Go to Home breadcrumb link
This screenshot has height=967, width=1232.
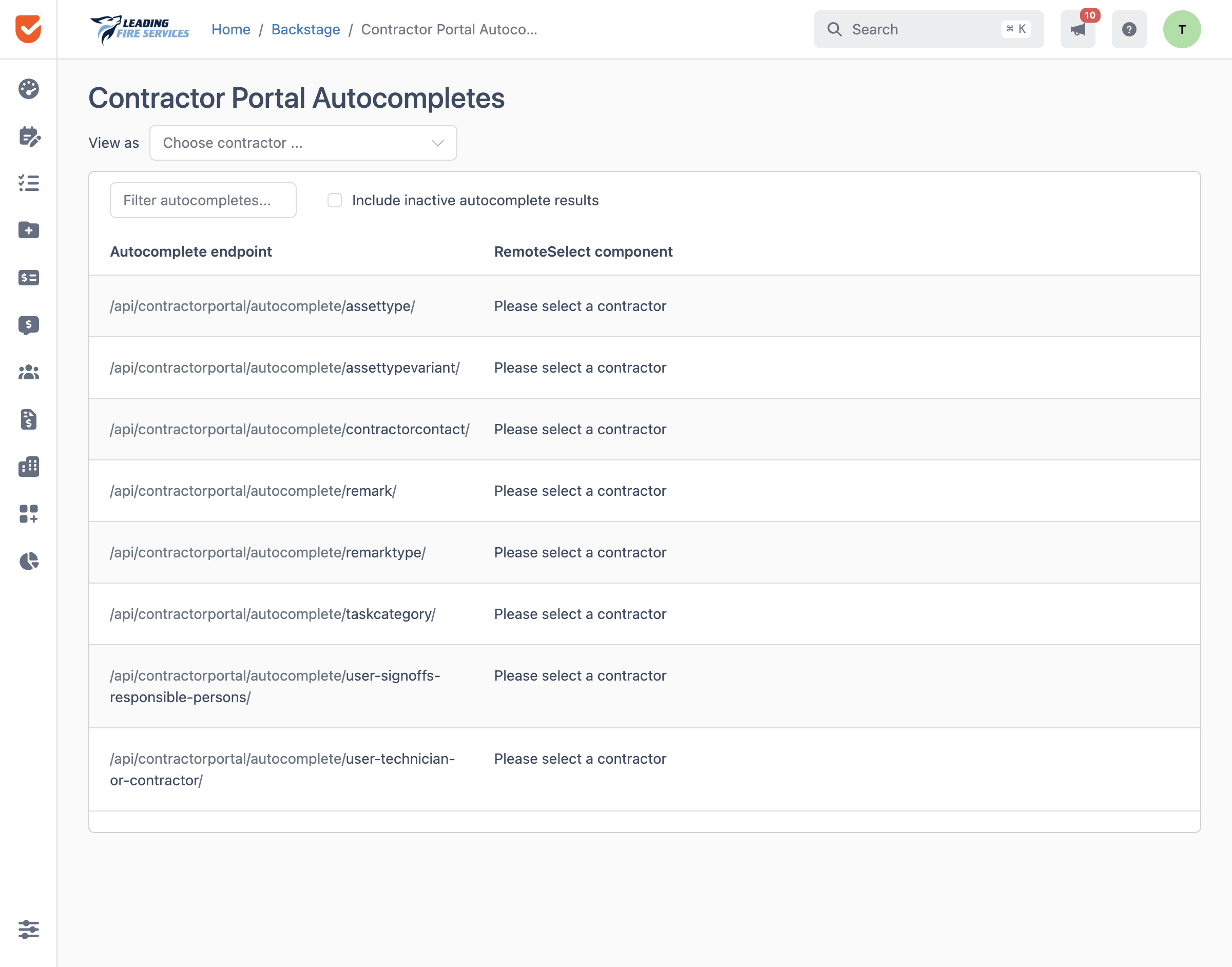(230, 29)
